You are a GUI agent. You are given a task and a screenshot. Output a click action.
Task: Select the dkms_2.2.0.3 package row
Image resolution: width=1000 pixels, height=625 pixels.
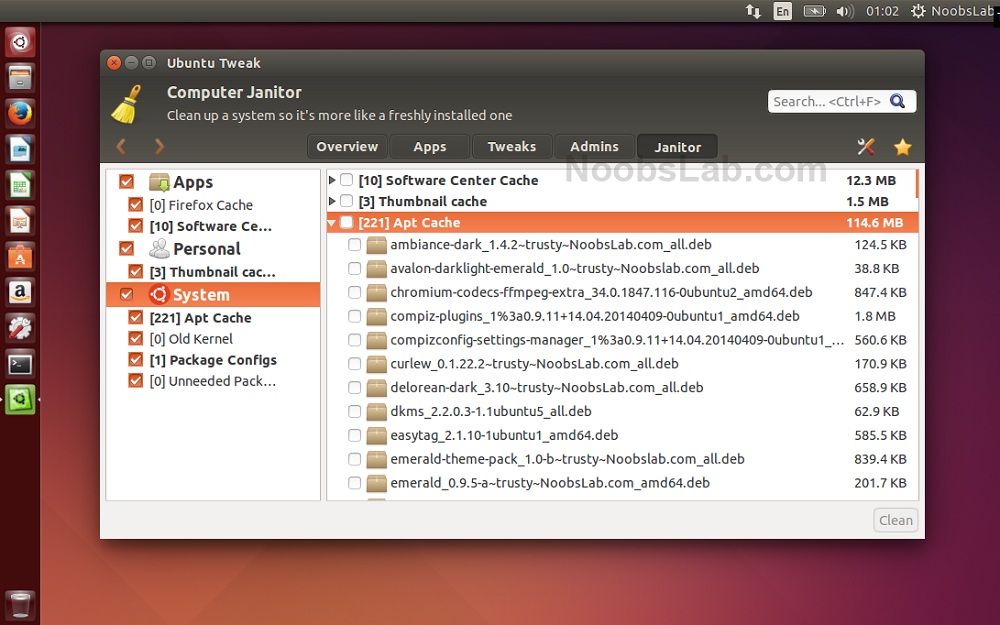pos(622,411)
